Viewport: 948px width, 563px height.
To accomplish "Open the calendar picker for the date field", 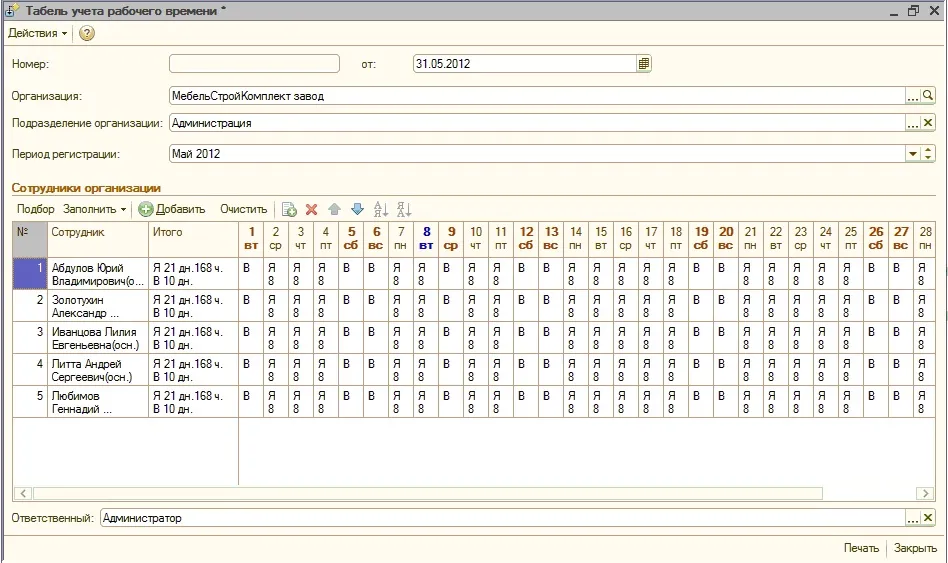I will pos(644,64).
